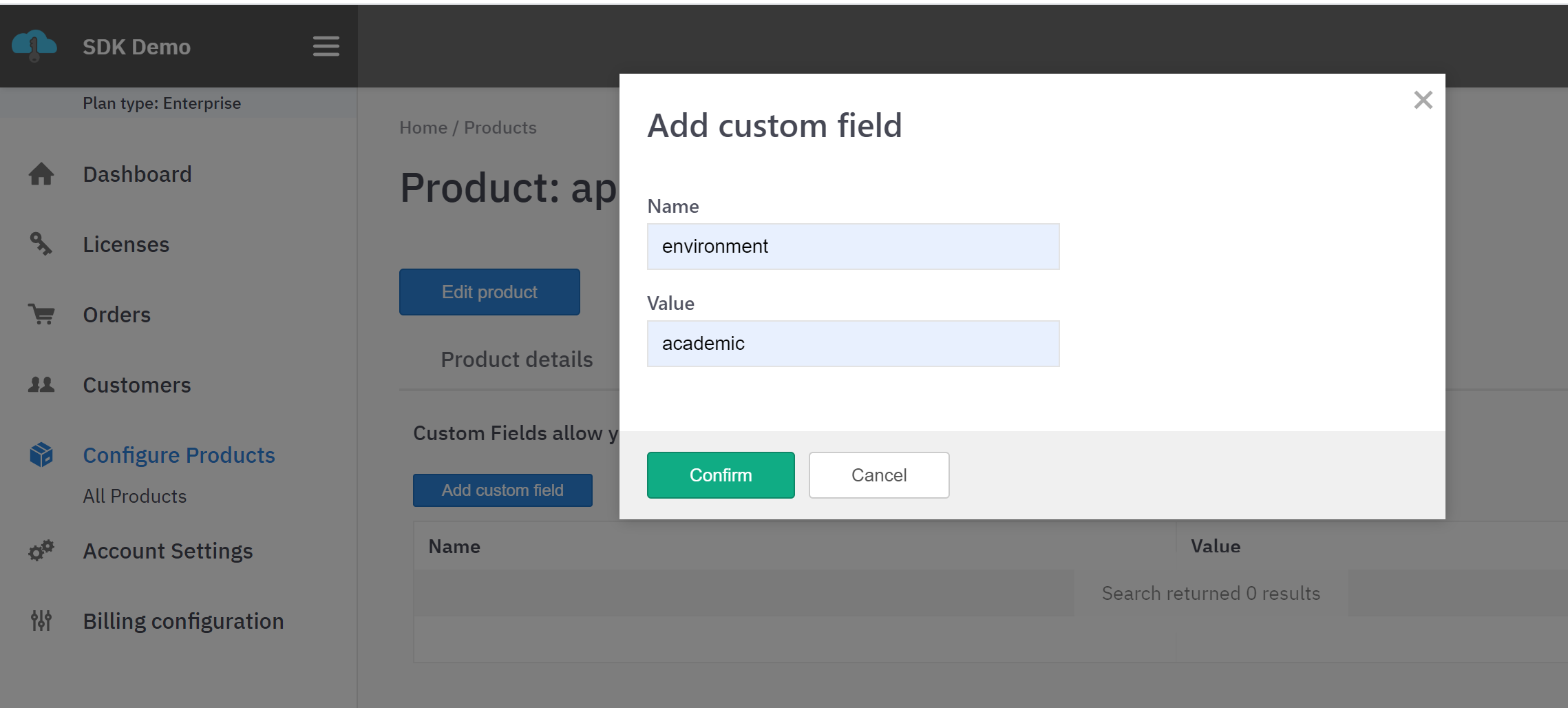Click the Customers people icon
The image size is (1568, 708).
tap(41, 384)
